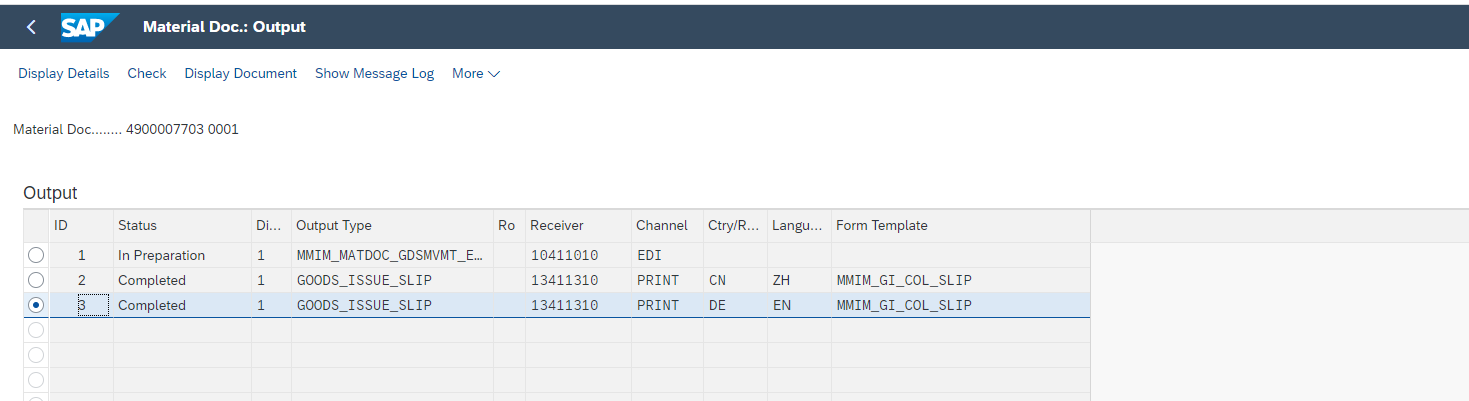
Task: Go back using the header arrow icon
Action: click(31, 27)
